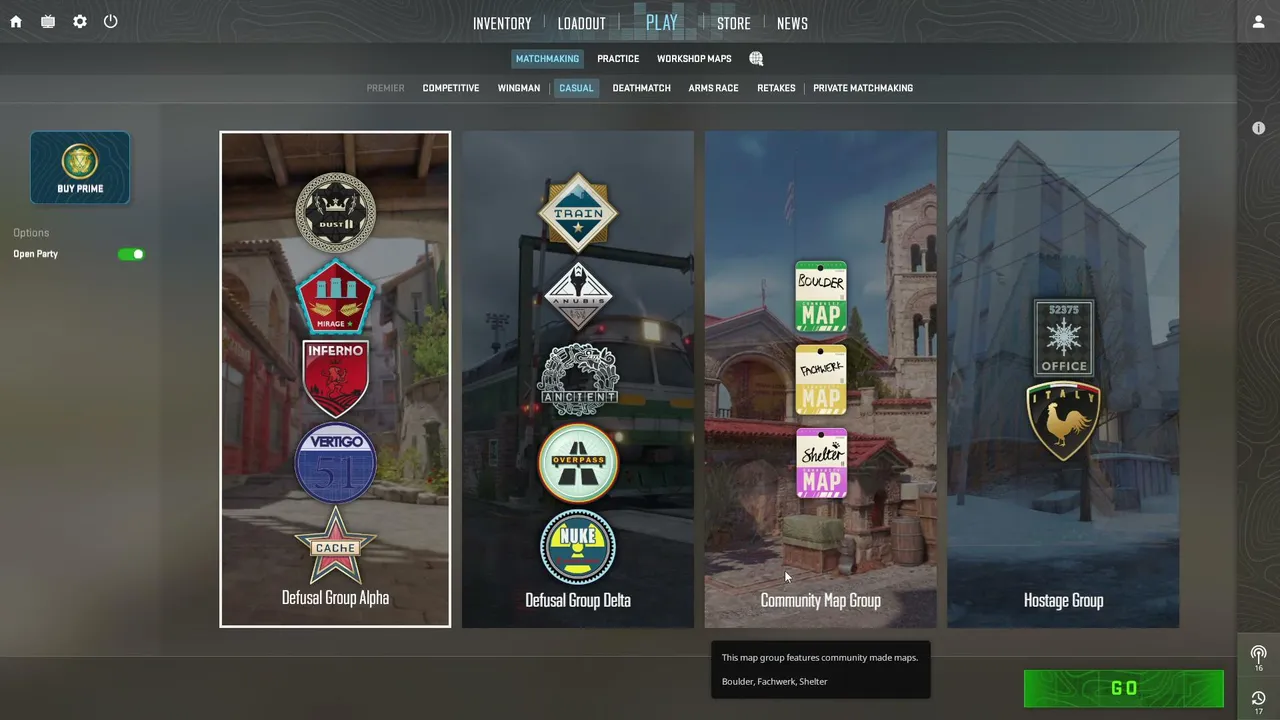View the News menu
Image resolution: width=1280 pixels, height=720 pixels.
[x=792, y=23]
